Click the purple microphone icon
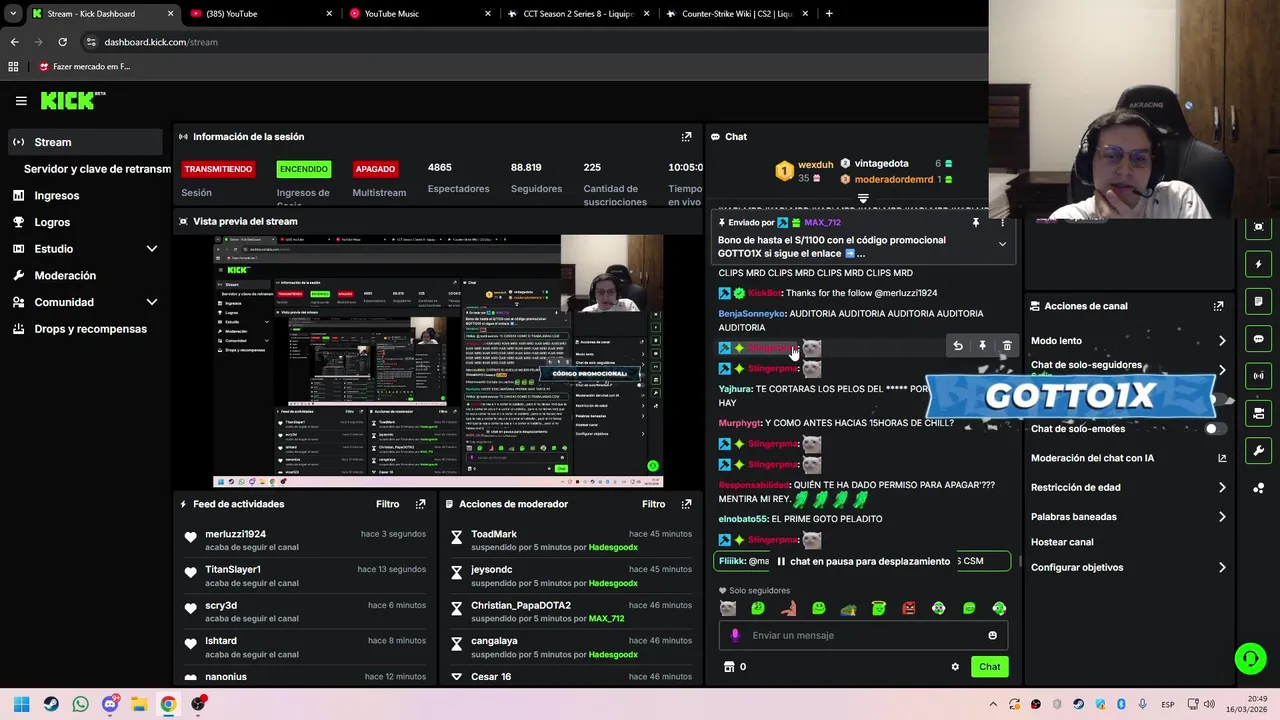This screenshot has height=720, width=1280. pyautogui.click(x=735, y=635)
